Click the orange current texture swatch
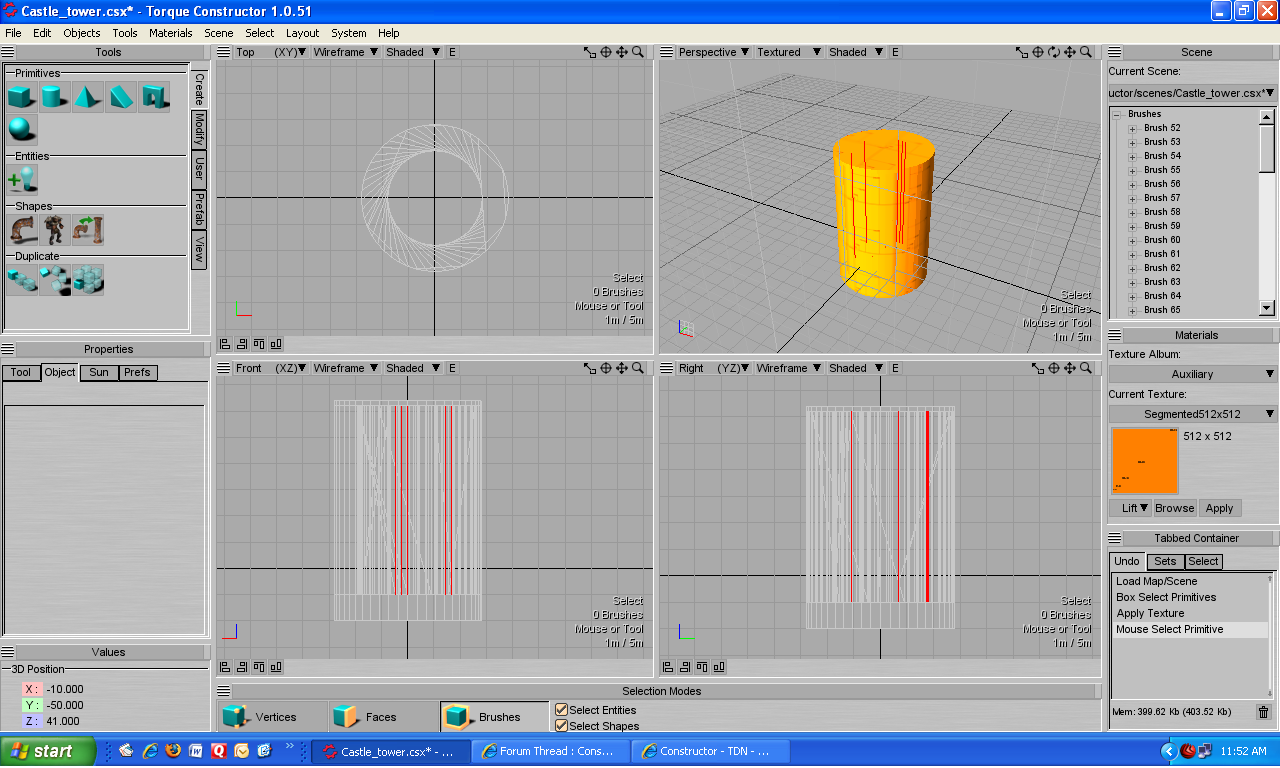This screenshot has width=1280, height=768. click(1144, 460)
